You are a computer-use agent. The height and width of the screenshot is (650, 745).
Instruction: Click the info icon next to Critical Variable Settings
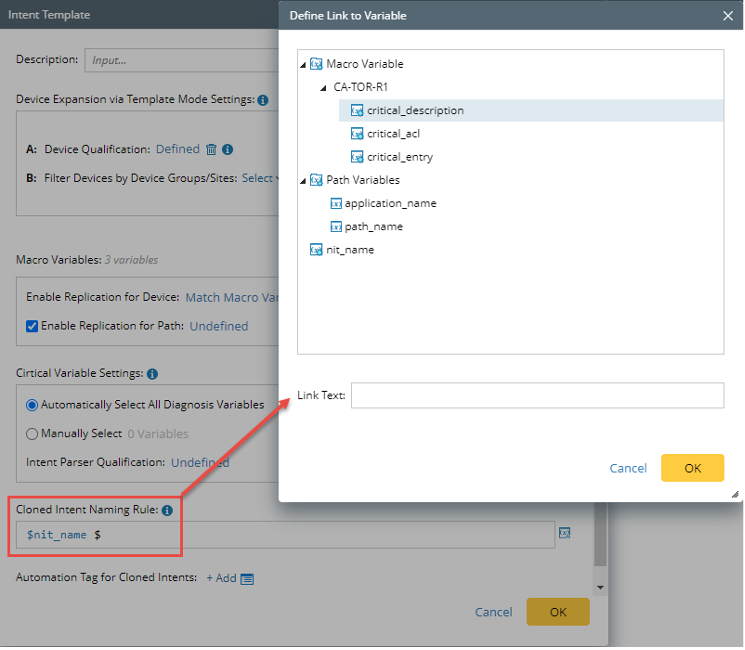[152, 374]
